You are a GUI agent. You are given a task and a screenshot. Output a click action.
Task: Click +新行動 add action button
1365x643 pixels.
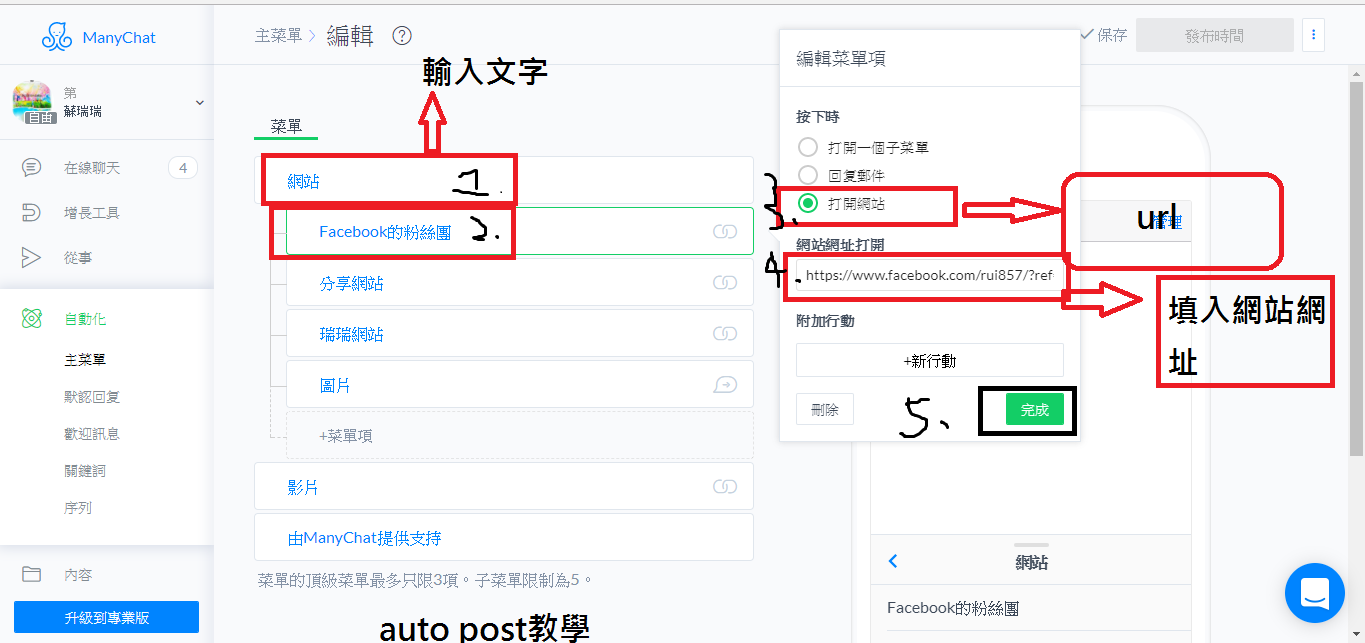click(x=930, y=360)
